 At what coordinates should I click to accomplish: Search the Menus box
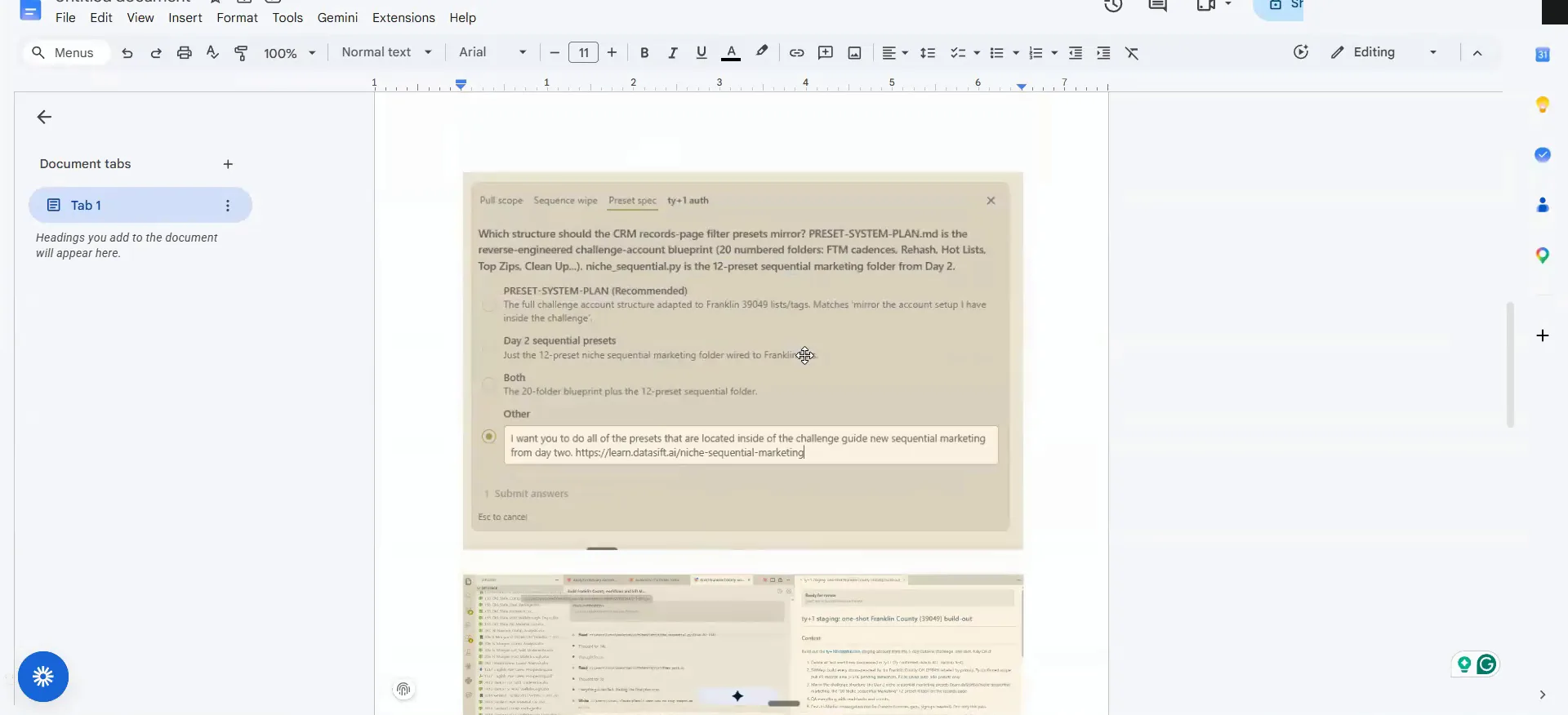coord(65,53)
